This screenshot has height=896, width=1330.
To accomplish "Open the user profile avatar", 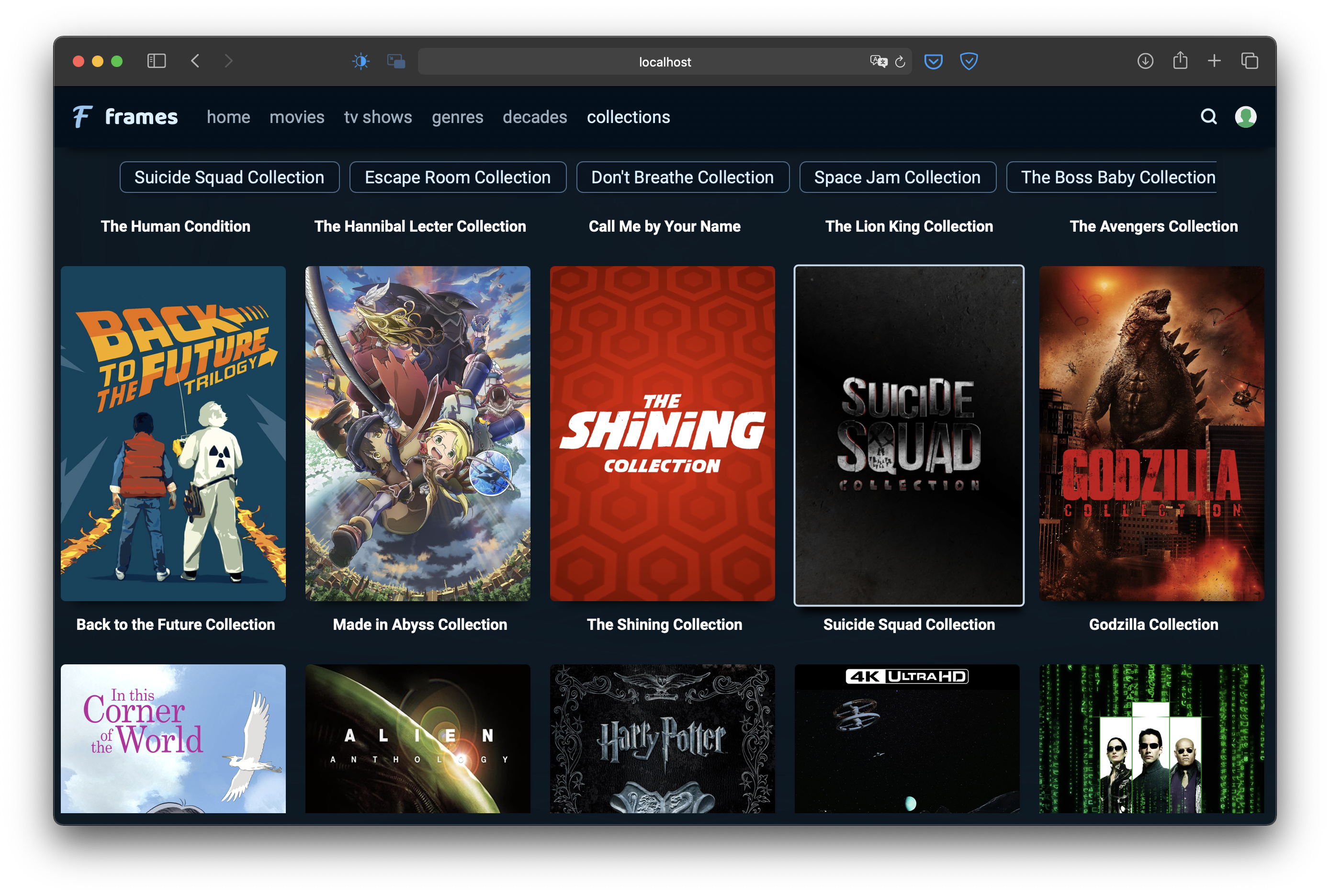I will pos(1245,117).
